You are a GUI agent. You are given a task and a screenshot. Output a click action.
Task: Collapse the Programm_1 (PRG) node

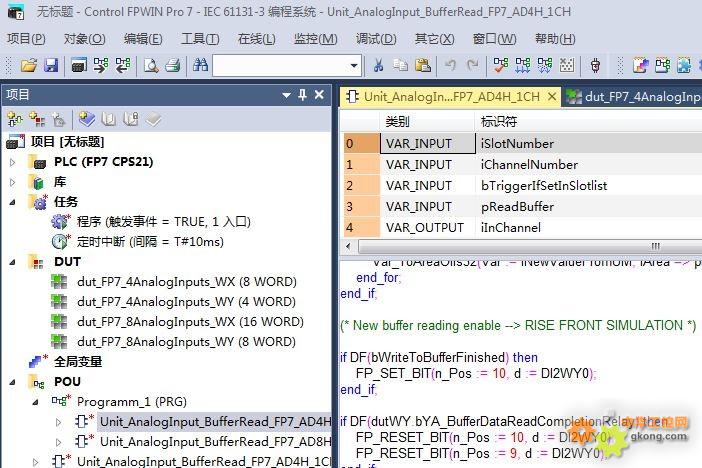pos(35,402)
